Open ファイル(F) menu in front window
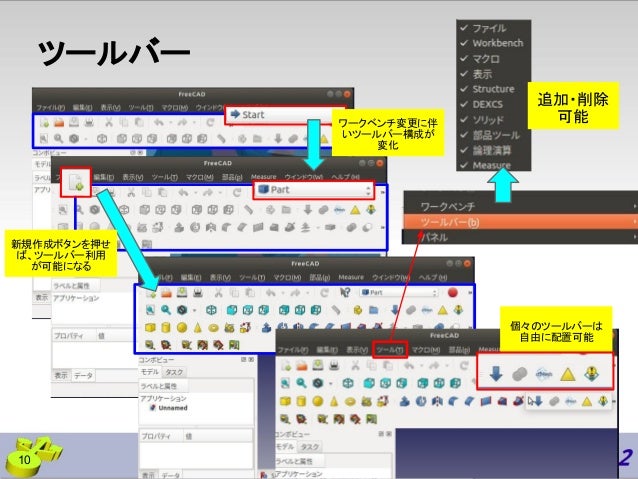This screenshot has height=479, width=638. (x=293, y=350)
